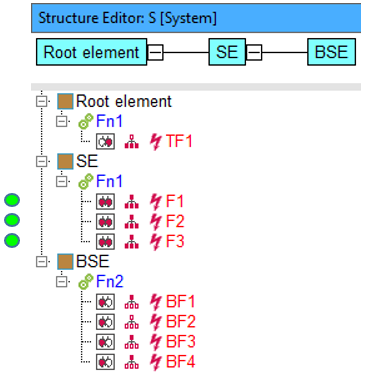Collapse the Root element tree node
The image size is (365, 374).
(41, 101)
